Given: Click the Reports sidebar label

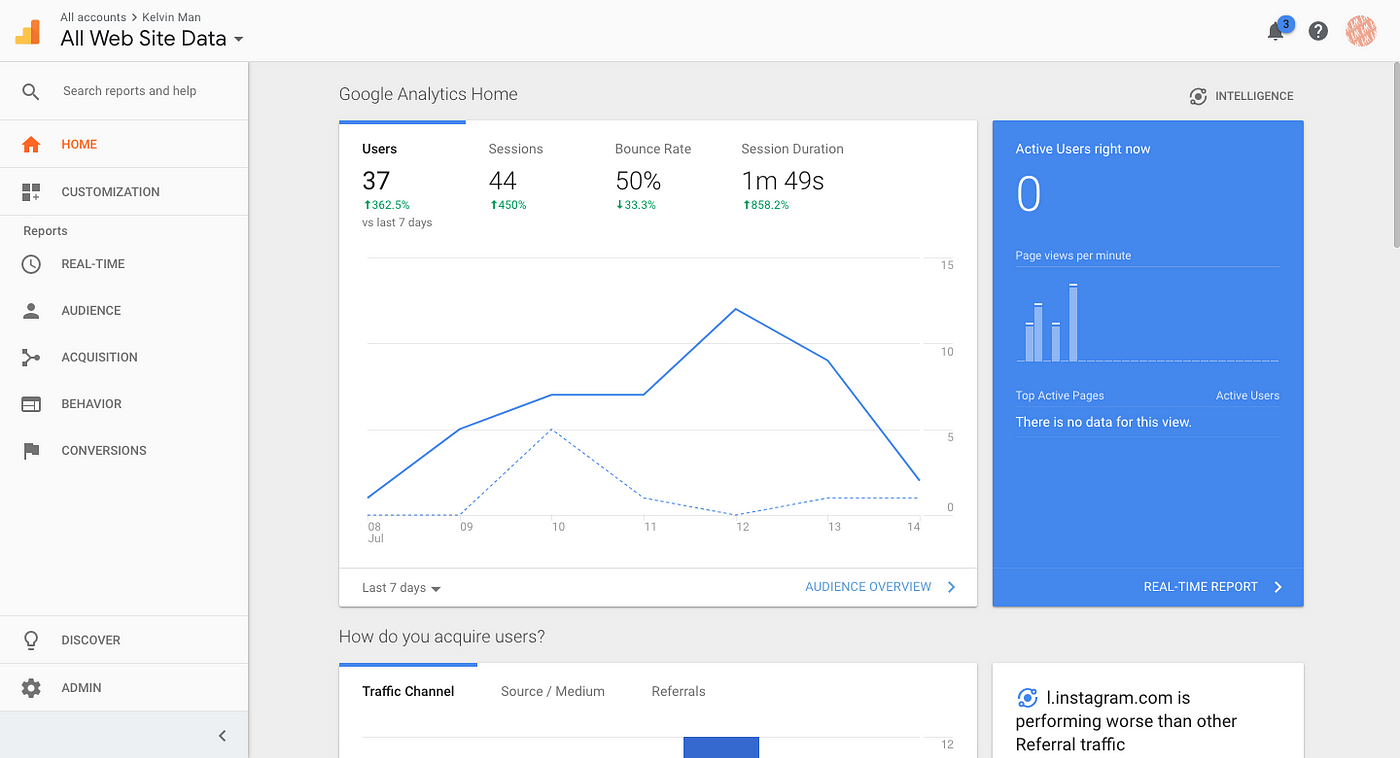Looking at the screenshot, I should 46,231.
